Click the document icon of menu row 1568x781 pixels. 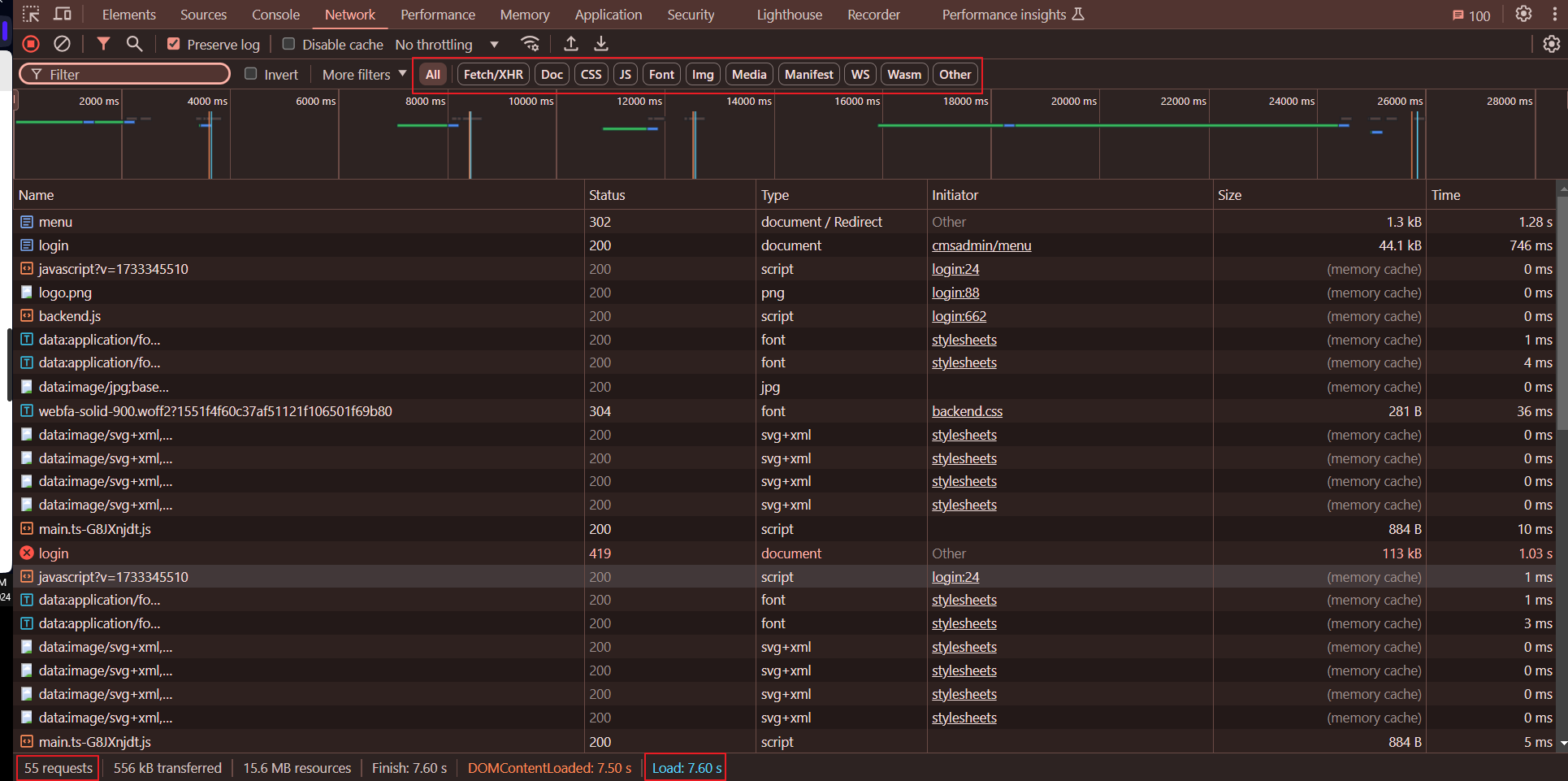(27, 222)
